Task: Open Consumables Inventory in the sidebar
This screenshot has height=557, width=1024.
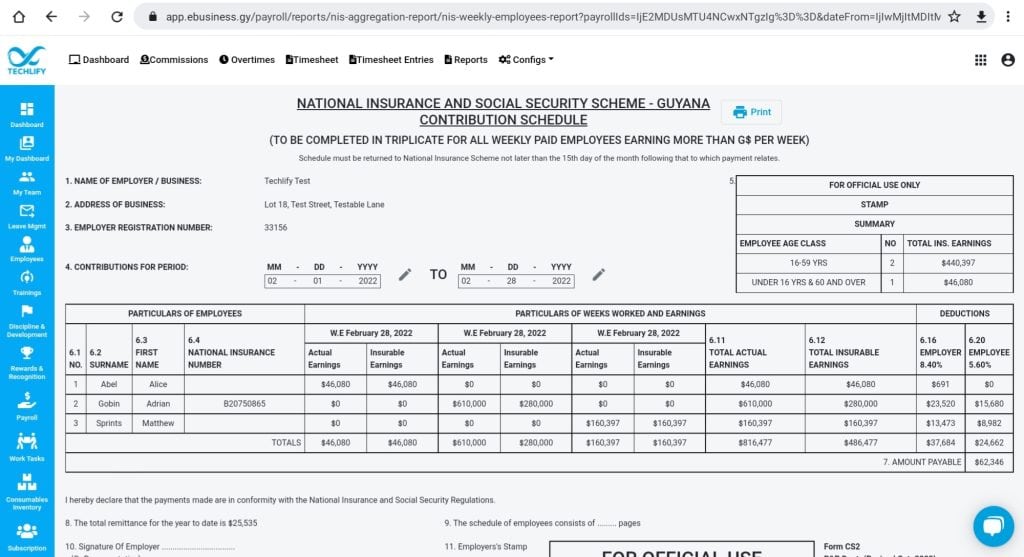Action: pyautogui.click(x=27, y=492)
